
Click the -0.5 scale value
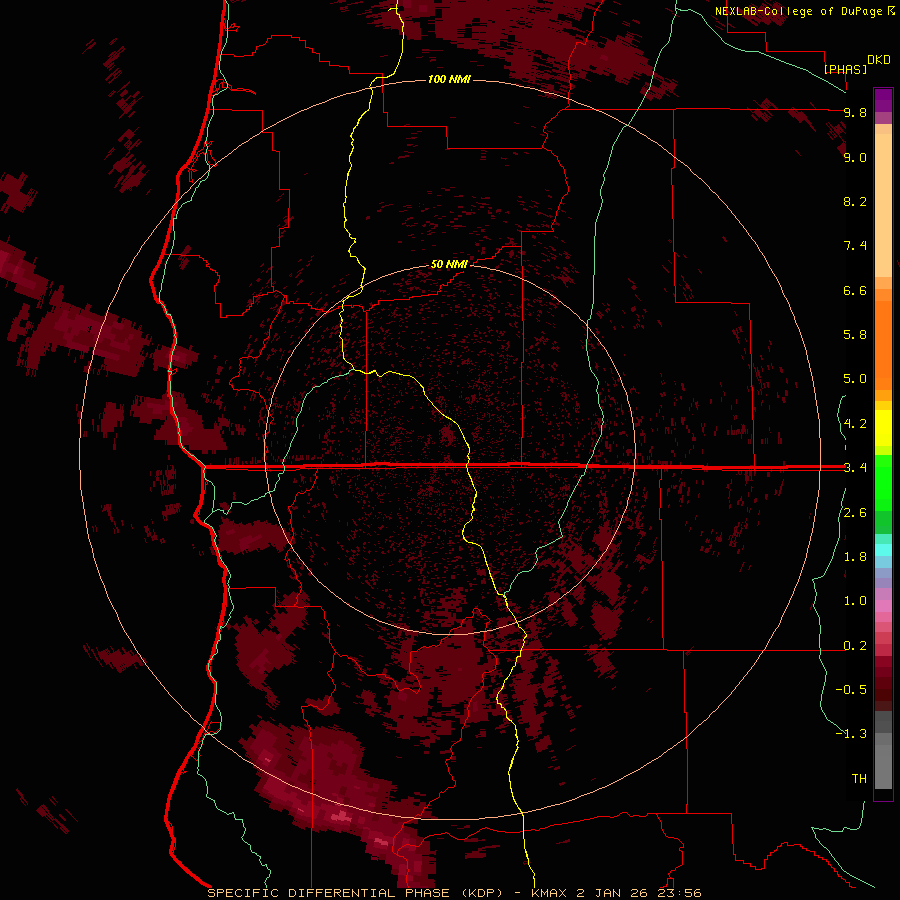pyautogui.click(x=851, y=690)
